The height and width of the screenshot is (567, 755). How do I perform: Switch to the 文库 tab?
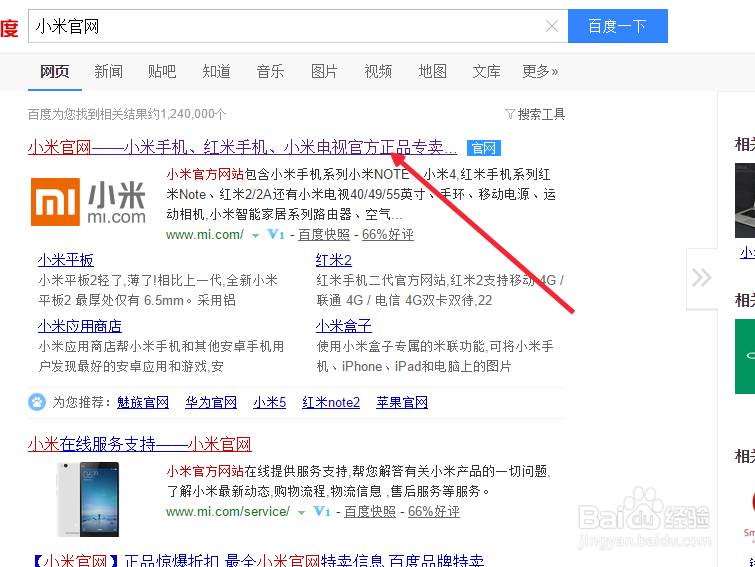(486, 71)
